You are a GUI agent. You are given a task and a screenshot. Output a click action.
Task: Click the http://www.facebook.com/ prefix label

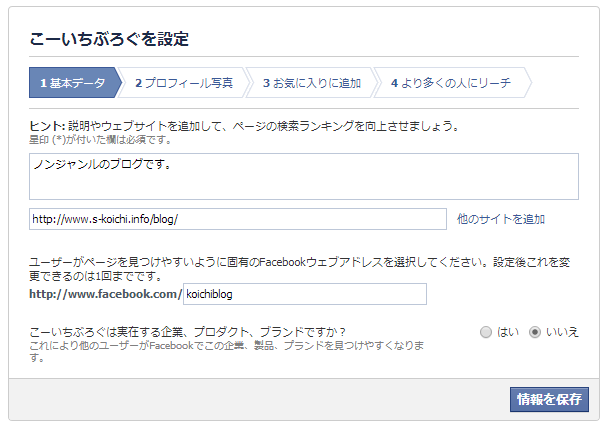[106, 294]
